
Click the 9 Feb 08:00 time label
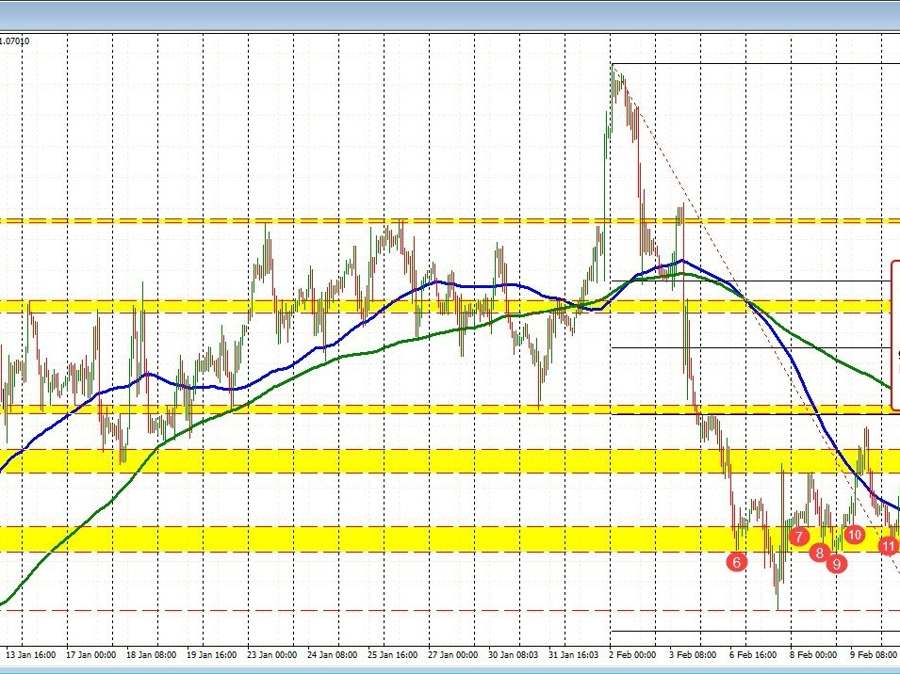click(872, 655)
